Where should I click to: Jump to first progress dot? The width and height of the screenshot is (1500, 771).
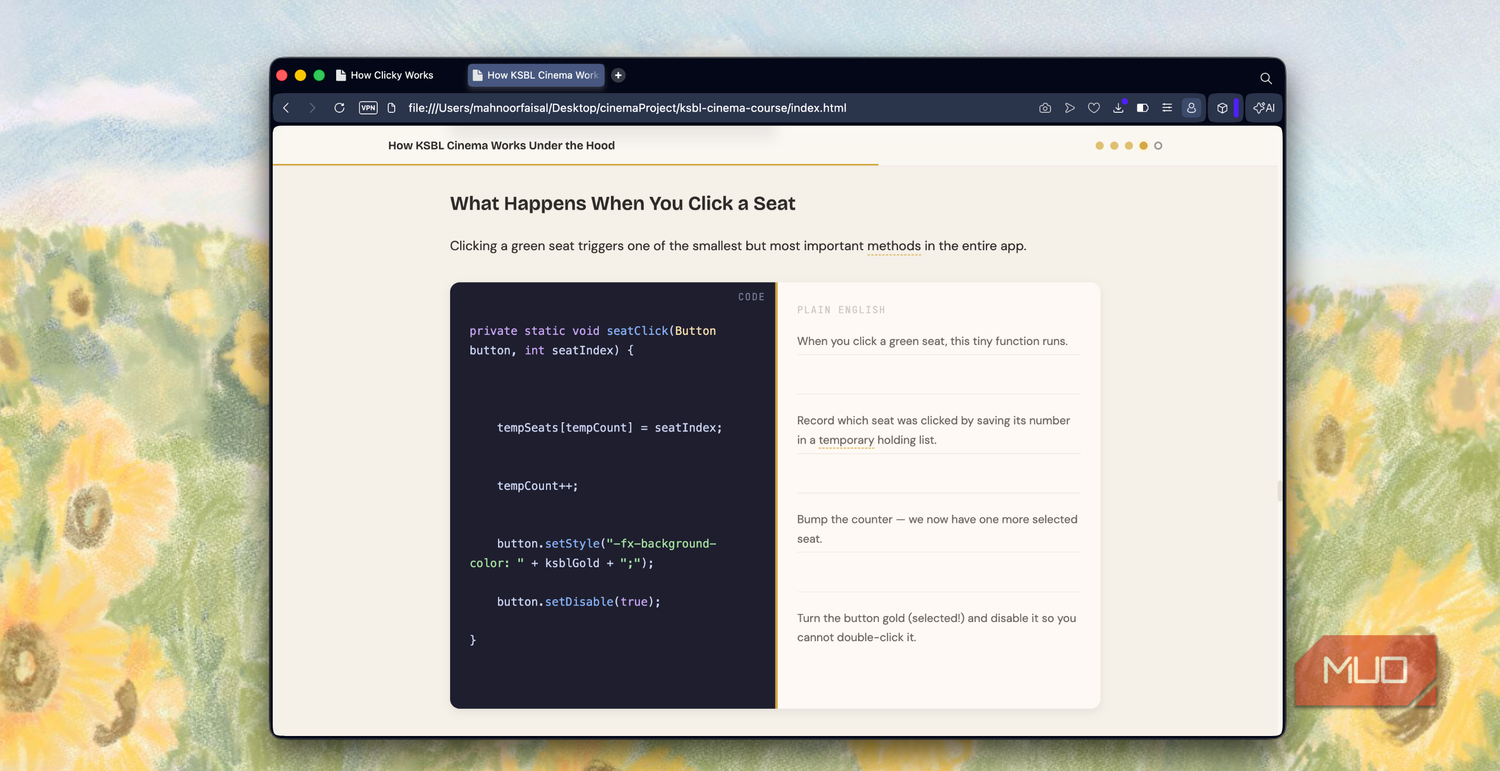click(1099, 146)
